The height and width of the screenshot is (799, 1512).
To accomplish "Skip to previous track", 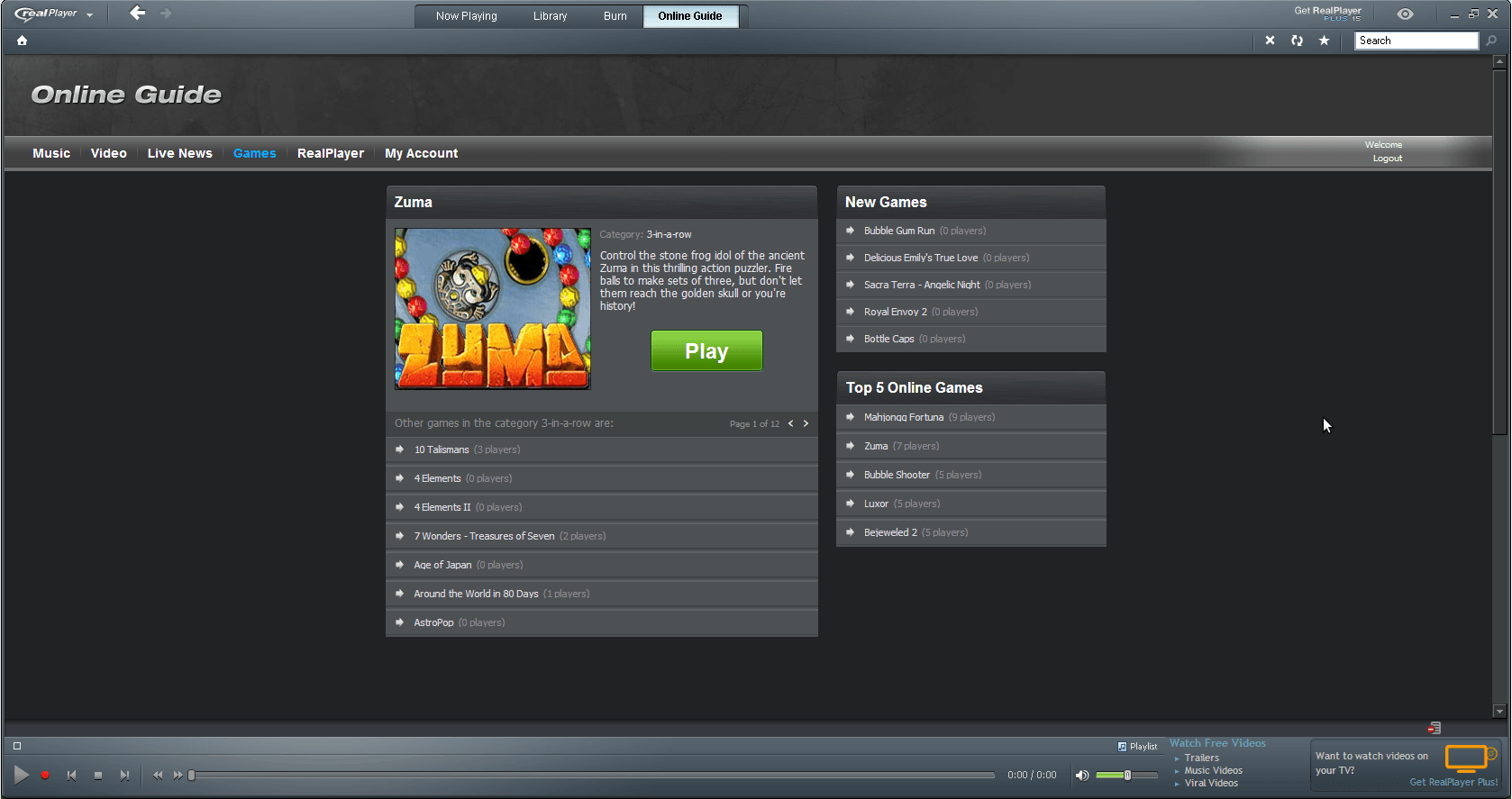I will tap(71, 775).
